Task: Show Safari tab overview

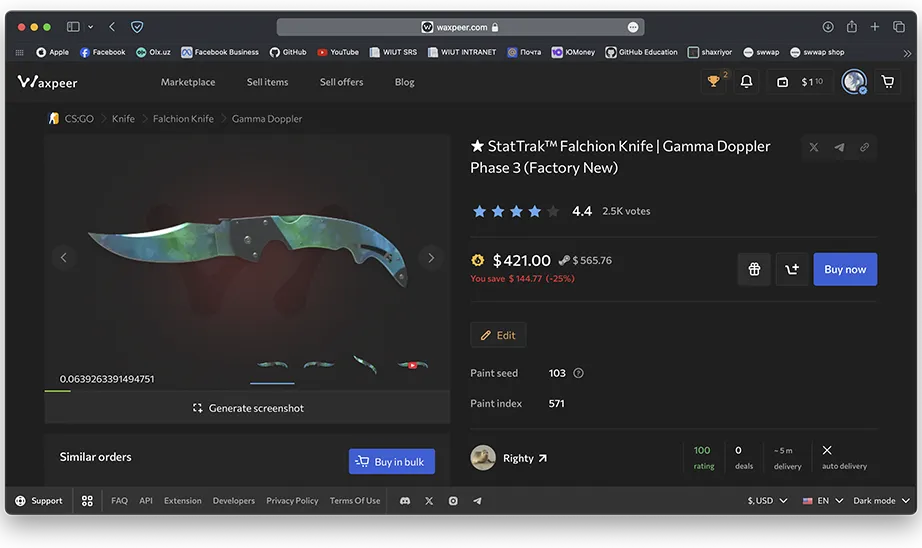Action: click(x=899, y=26)
